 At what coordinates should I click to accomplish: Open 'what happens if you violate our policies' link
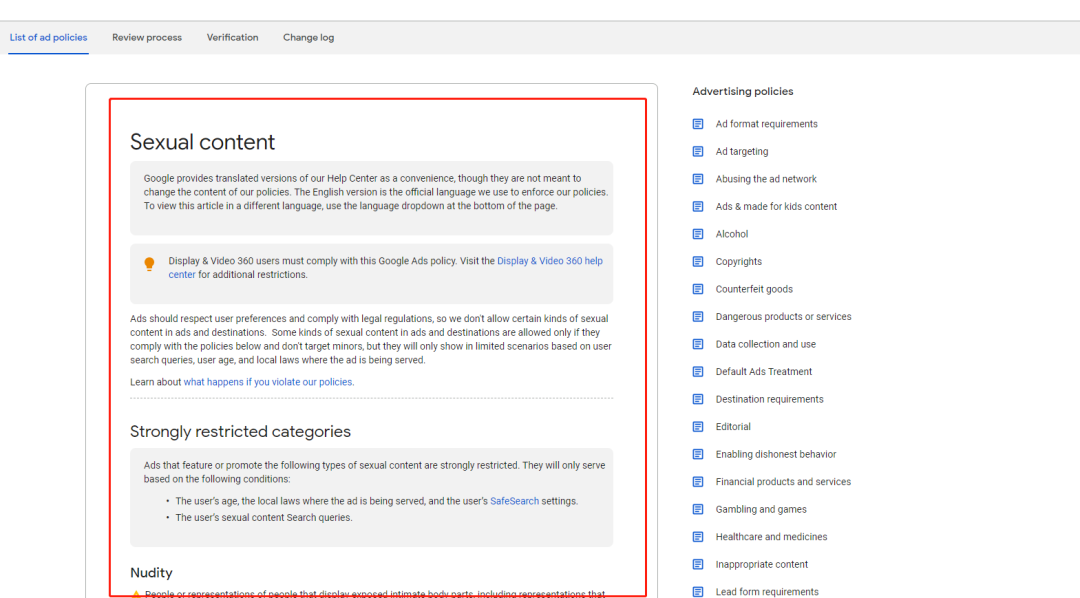click(x=269, y=382)
